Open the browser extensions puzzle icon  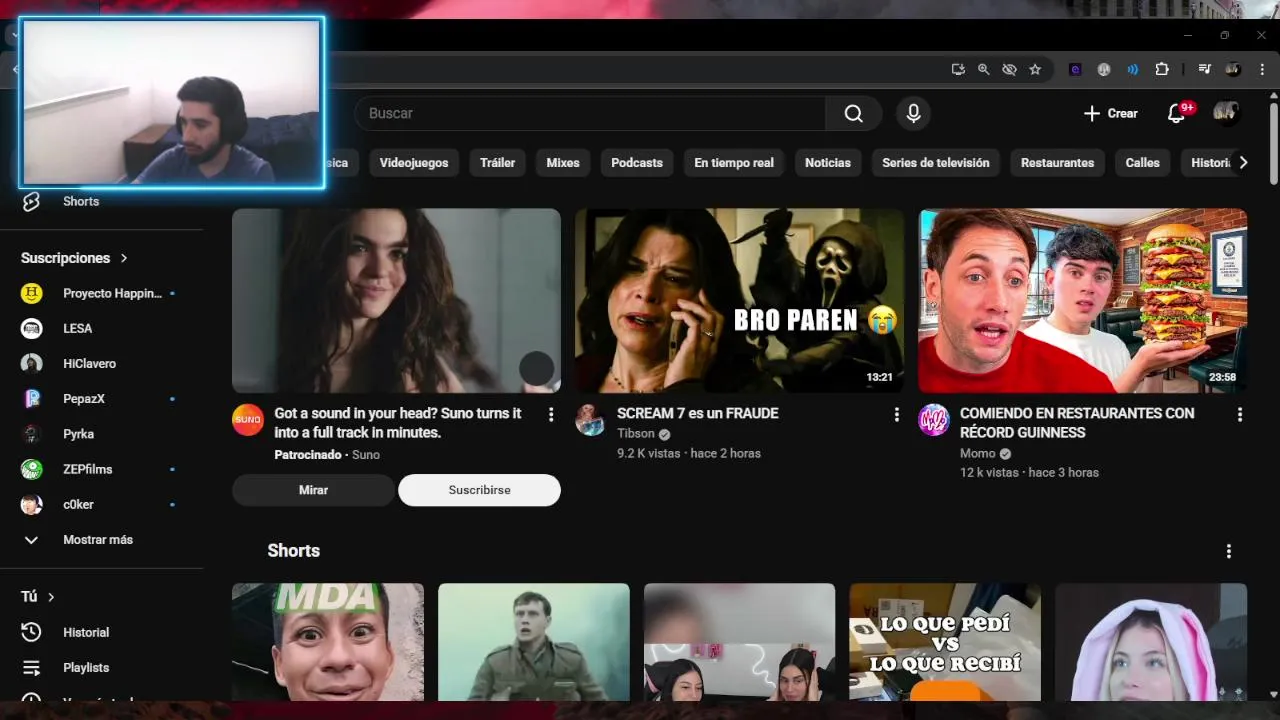coord(1162,69)
